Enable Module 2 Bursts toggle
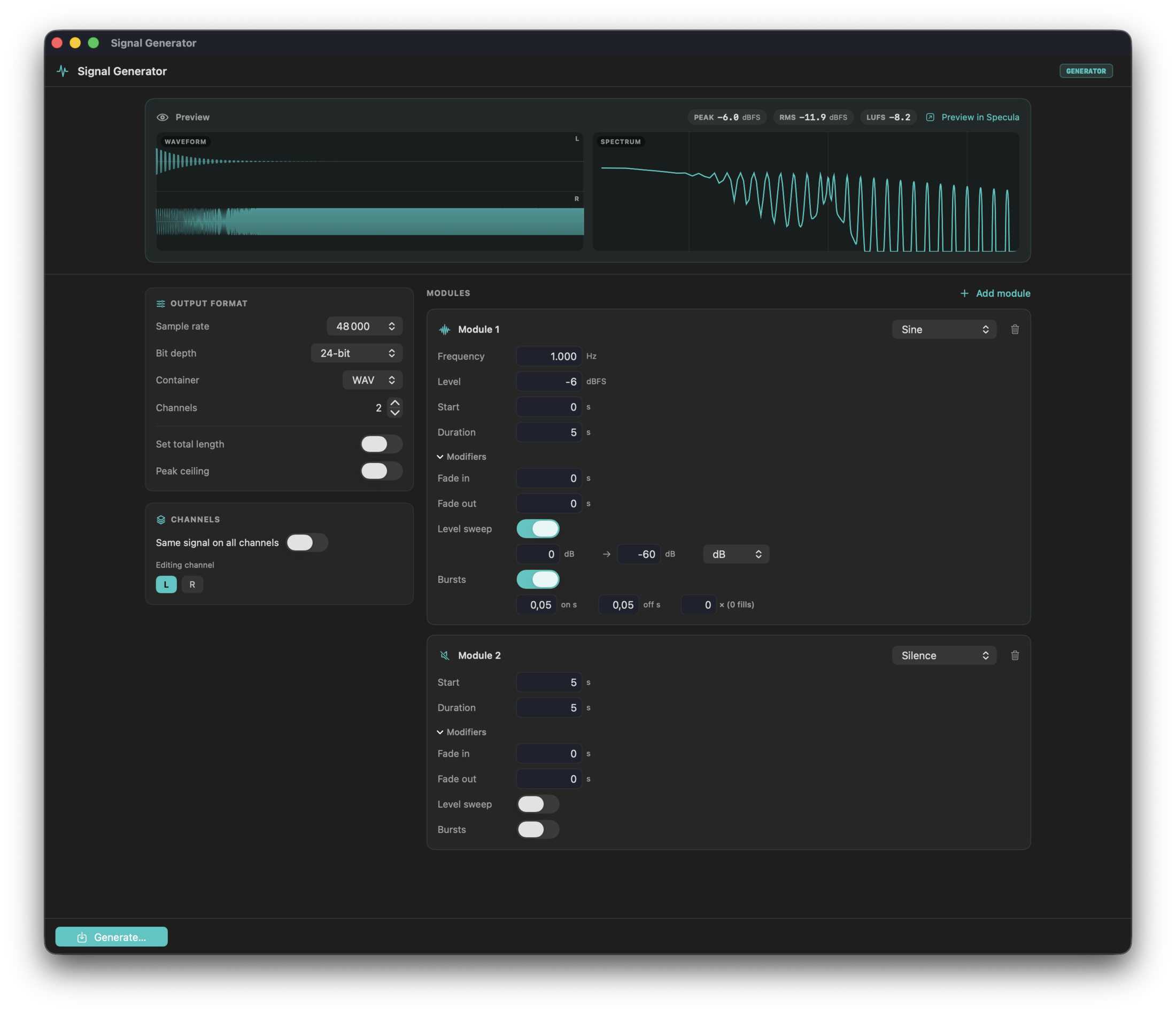Viewport: 1176px width, 1013px height. click(x=538, y=830)
